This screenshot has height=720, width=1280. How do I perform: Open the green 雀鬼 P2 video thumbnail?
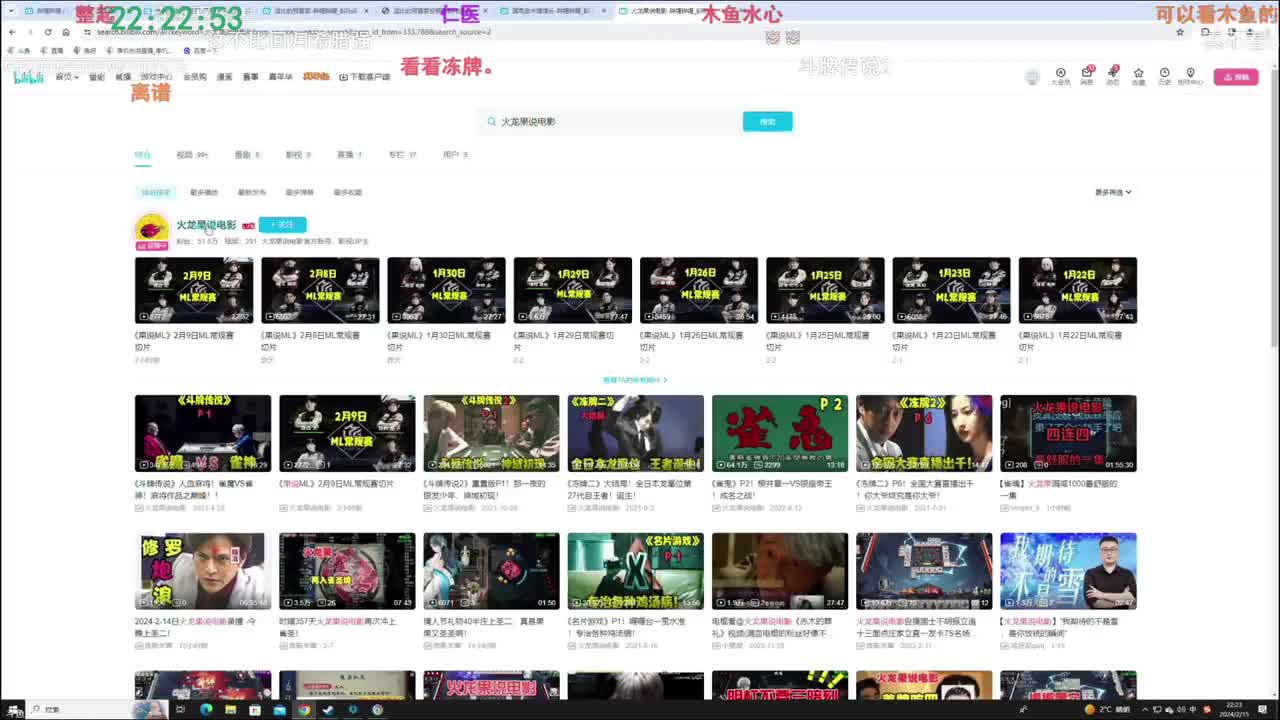pyautogui.click(x=780, y=432)
